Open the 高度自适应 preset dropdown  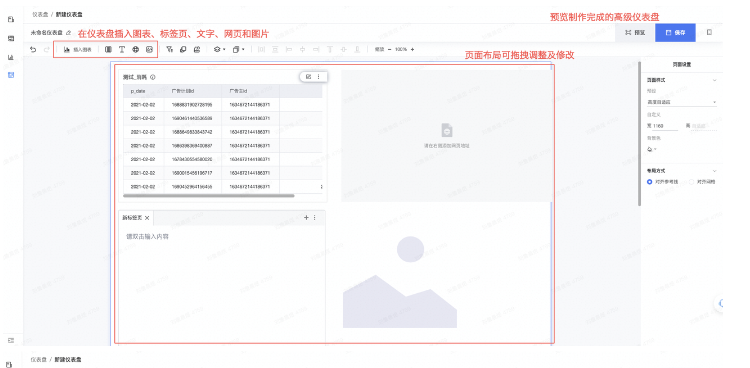682,102
